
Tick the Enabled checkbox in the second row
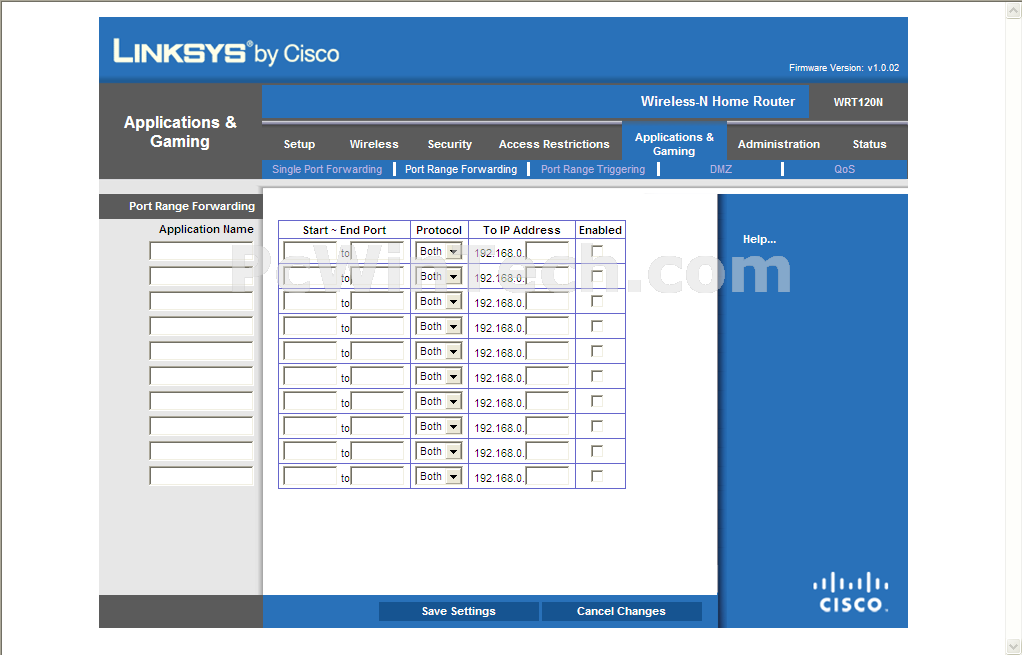[x=596, y=276]
